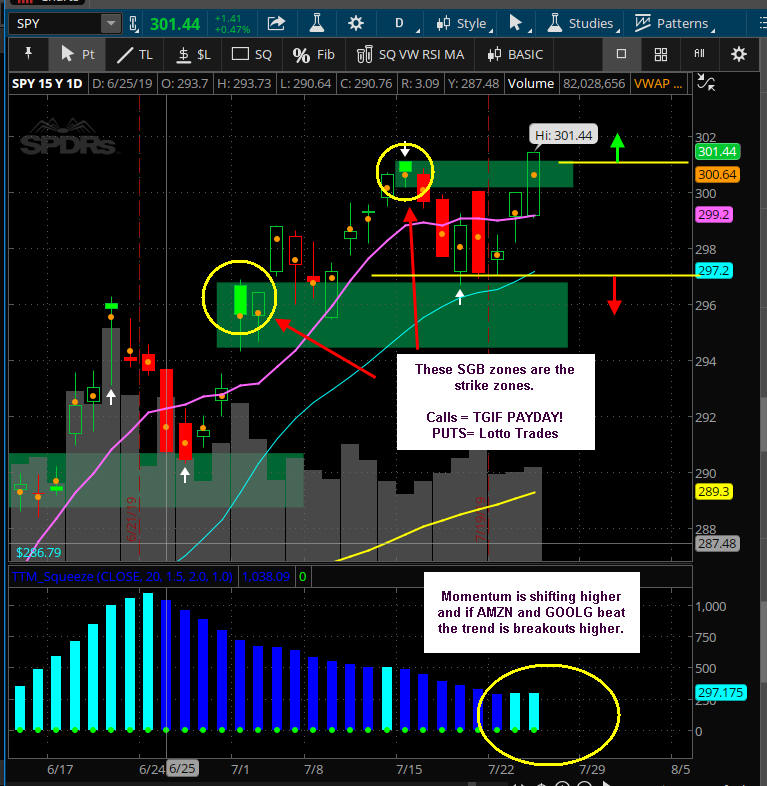Click the SPY symbol input field
767x786 pixels.
(x=55, y=24)
